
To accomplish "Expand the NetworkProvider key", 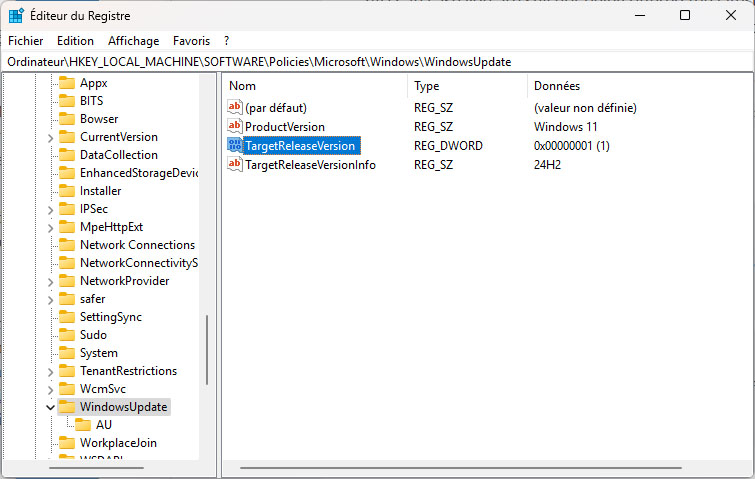I will [x=50, y=282].
